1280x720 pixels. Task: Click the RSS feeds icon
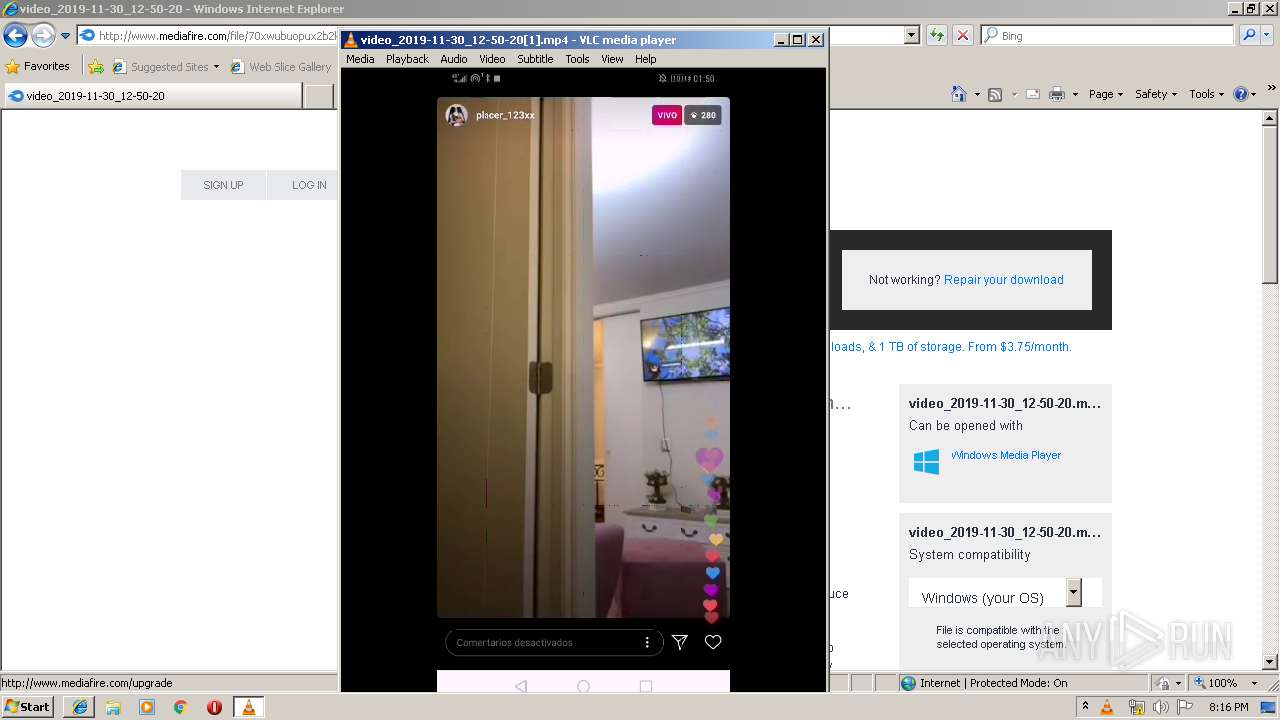tap(995, 94)
